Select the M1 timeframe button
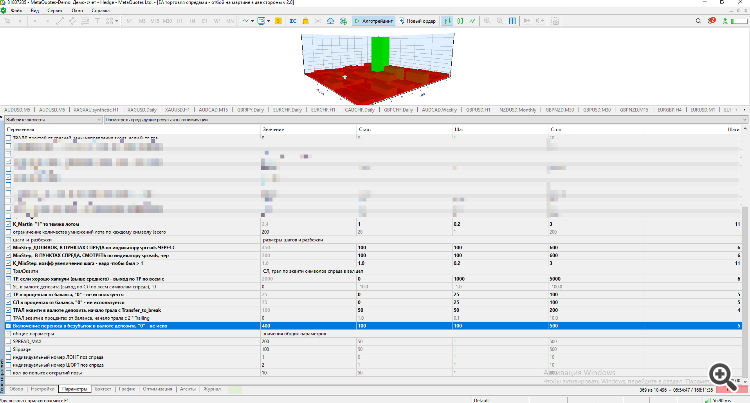Image resolution: width=750 pixels, height=403 pixels. tap(130, 21)
